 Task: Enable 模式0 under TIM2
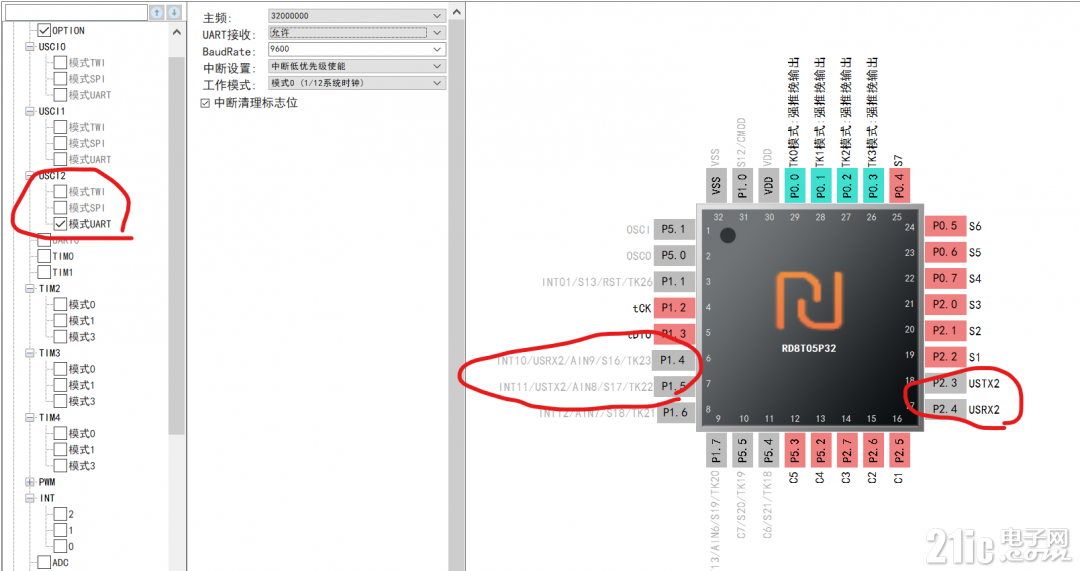point(60,304)
